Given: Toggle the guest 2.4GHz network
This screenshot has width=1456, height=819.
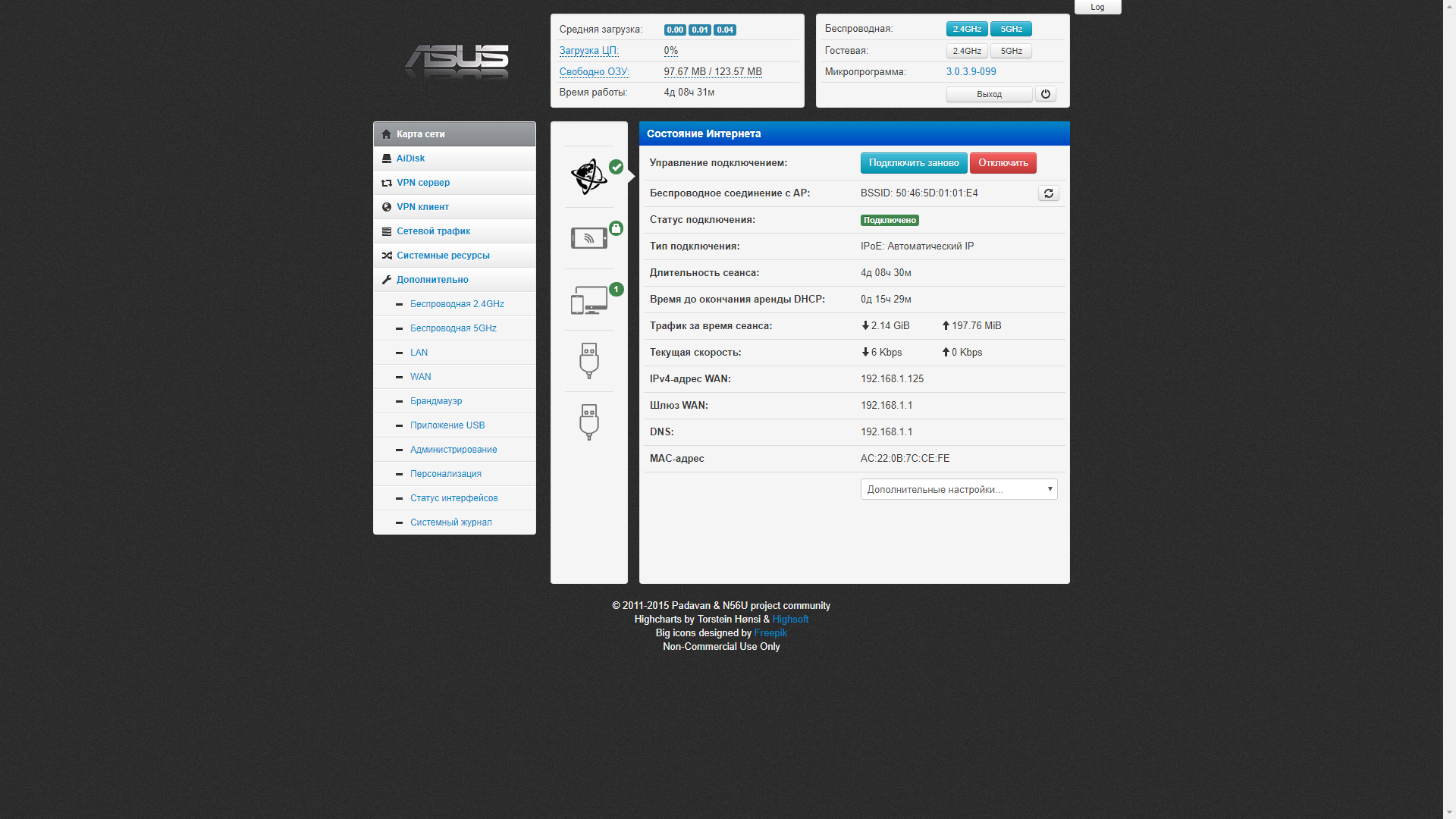Looking at the screenshot, I should tap(967, 51).
